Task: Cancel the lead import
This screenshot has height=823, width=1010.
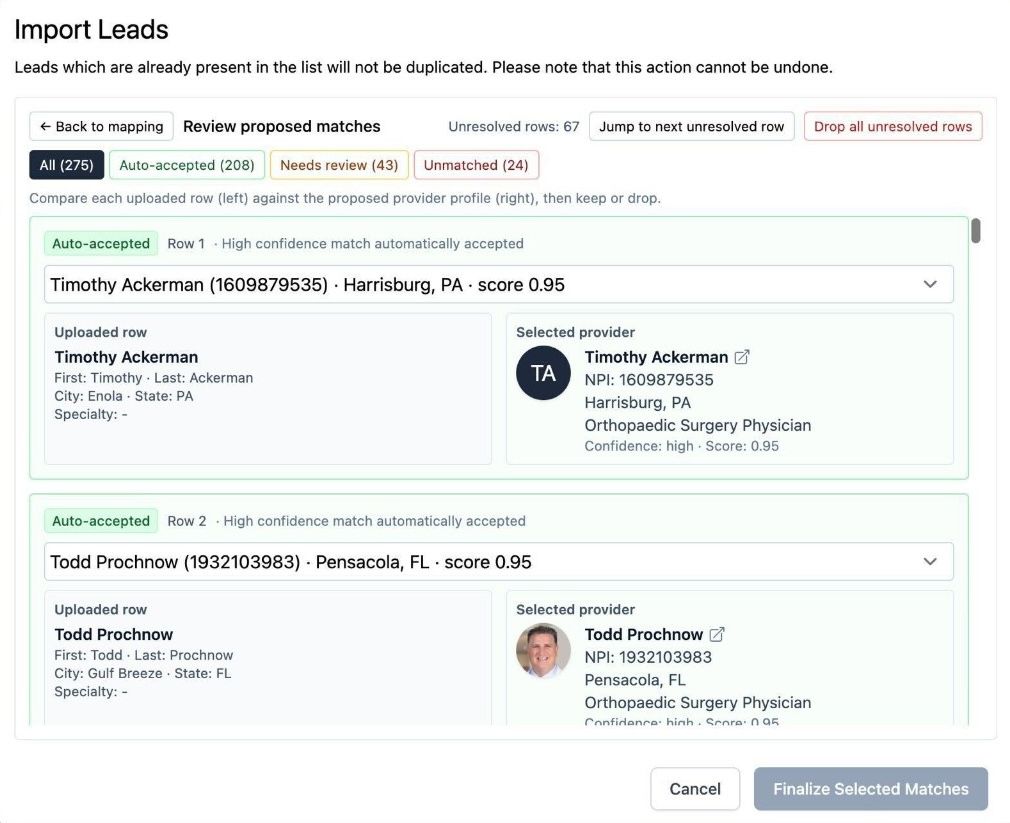Action: [695, 788]
